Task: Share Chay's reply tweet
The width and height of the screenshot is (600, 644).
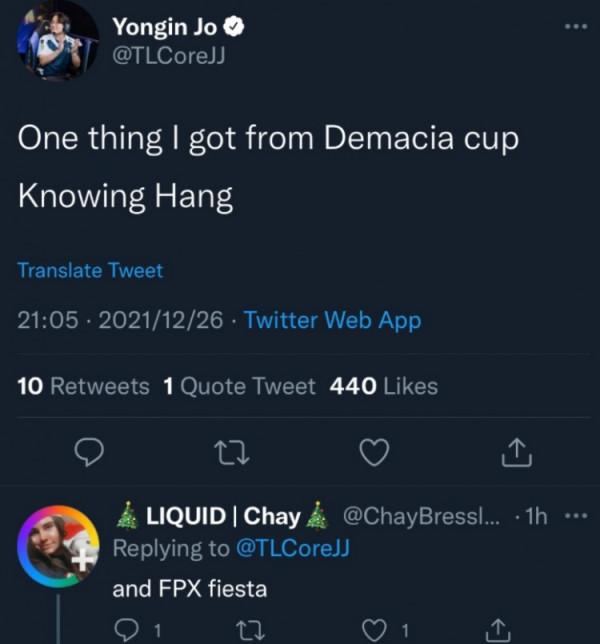Action: point(497,628)
